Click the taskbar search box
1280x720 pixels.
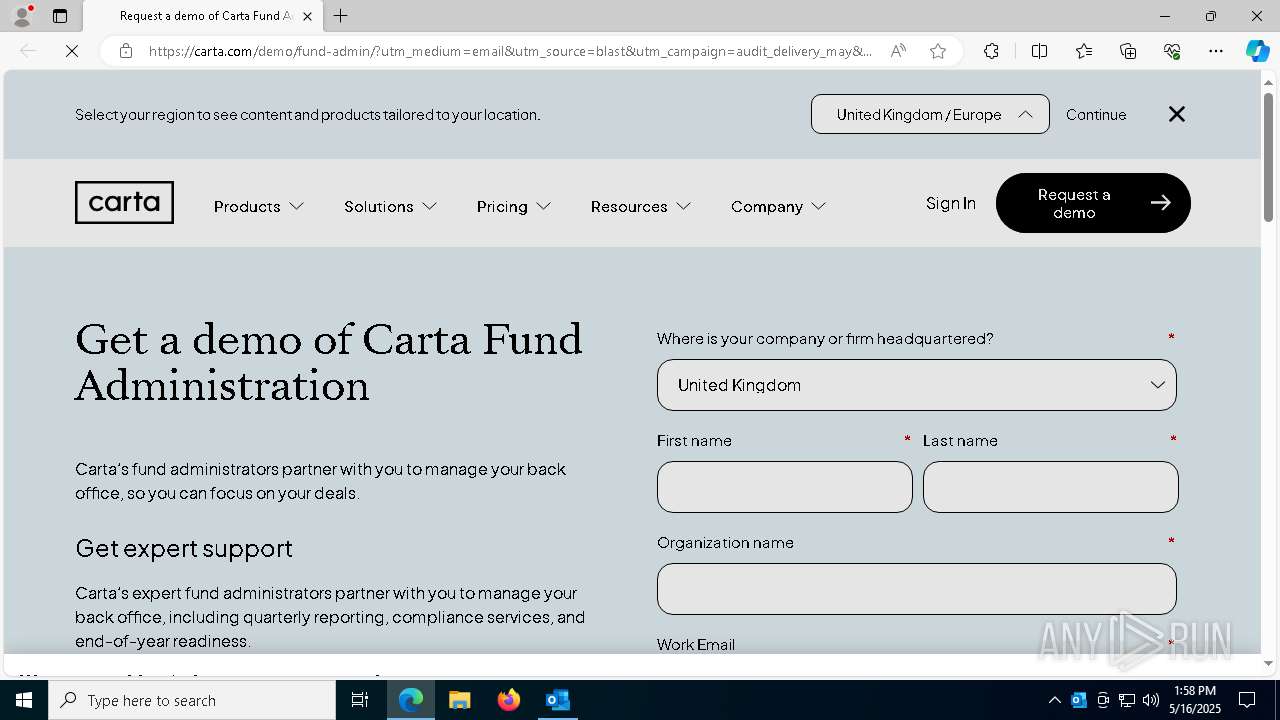click(192, 700)
